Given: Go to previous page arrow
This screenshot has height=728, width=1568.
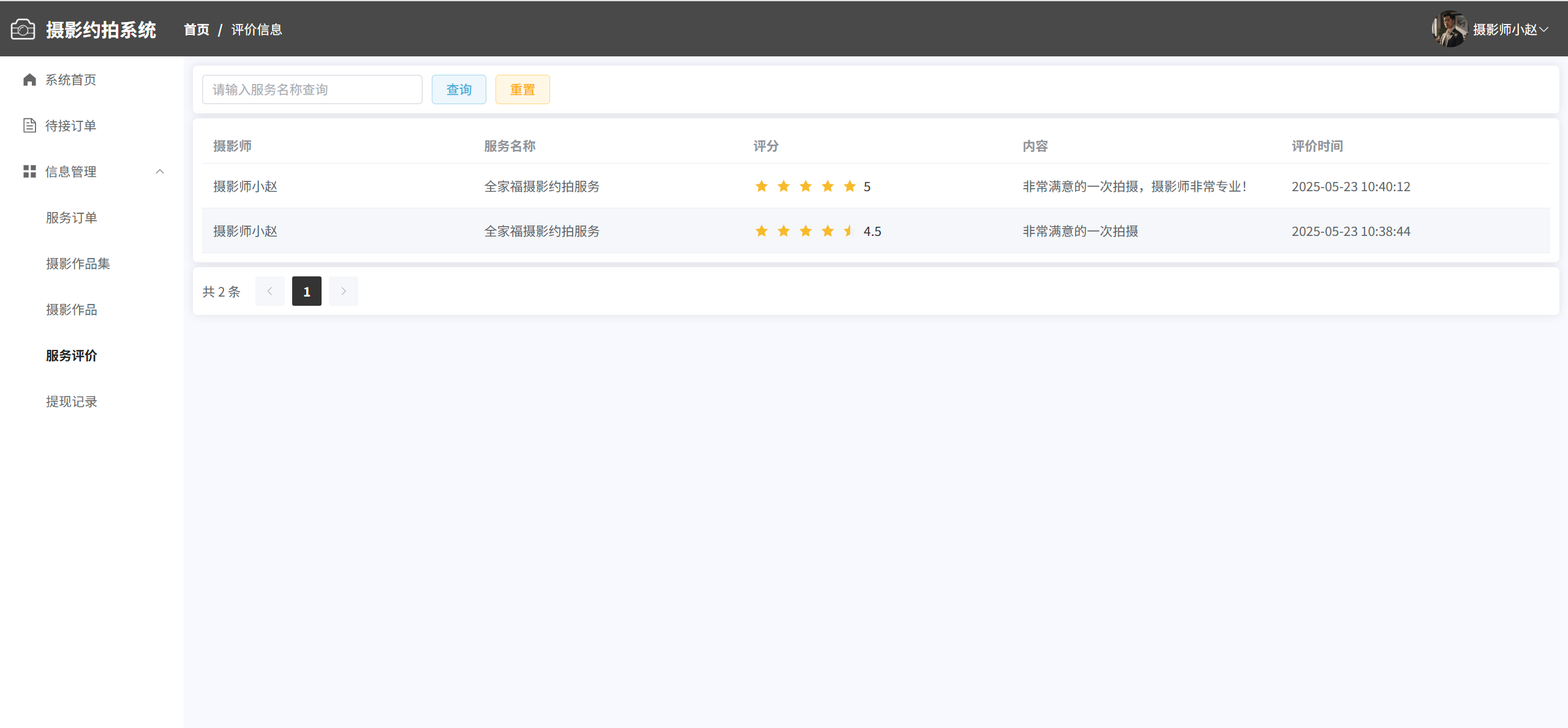Looking at the screenshot, I should click(269, 291).
